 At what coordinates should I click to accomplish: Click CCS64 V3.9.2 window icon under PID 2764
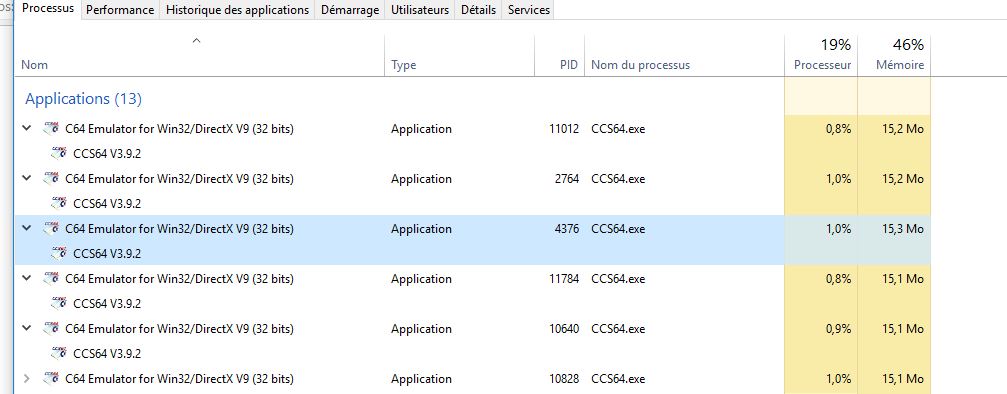pyautogui.click(x=59, y=204)
